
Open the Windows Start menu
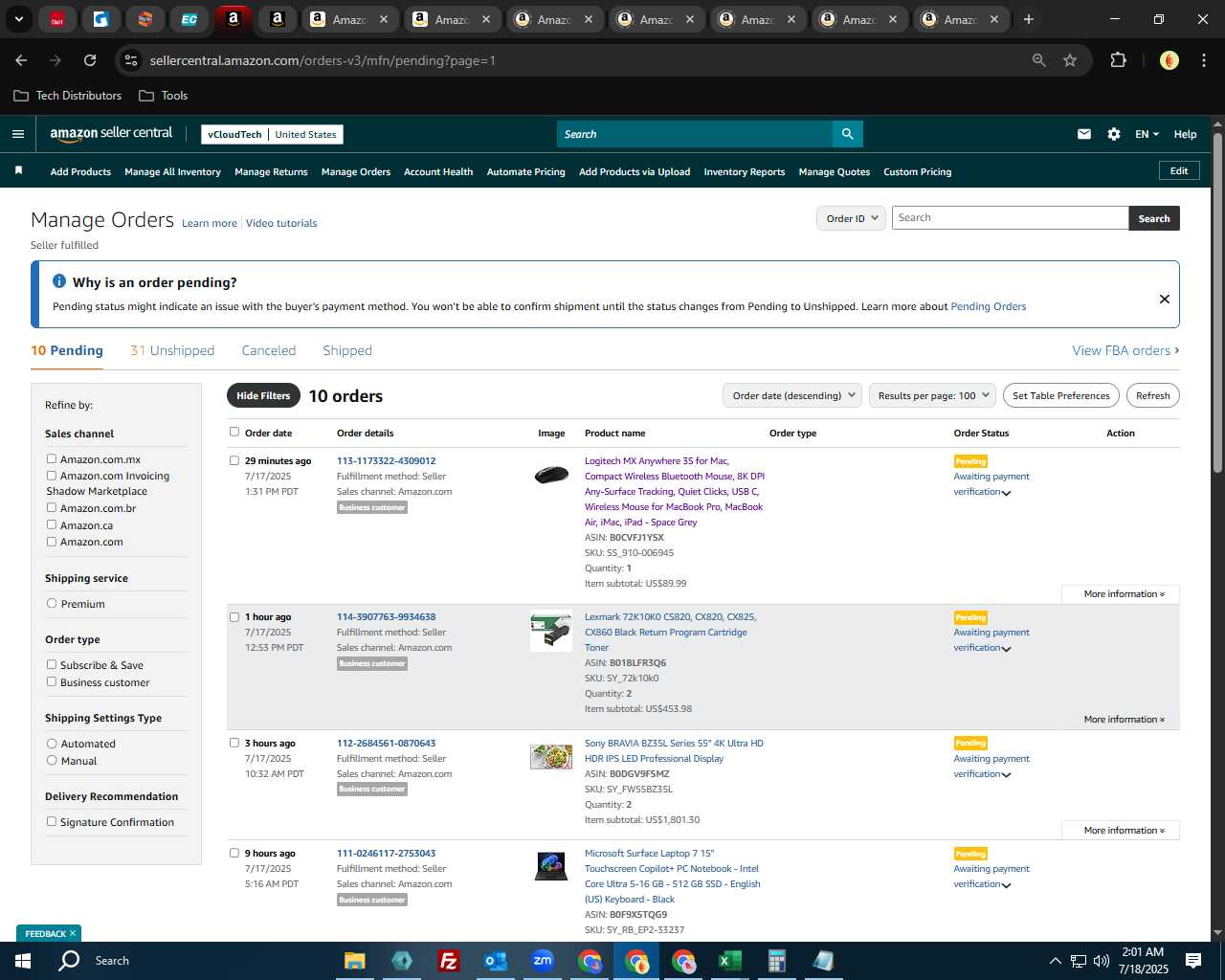tap(23, 961)
